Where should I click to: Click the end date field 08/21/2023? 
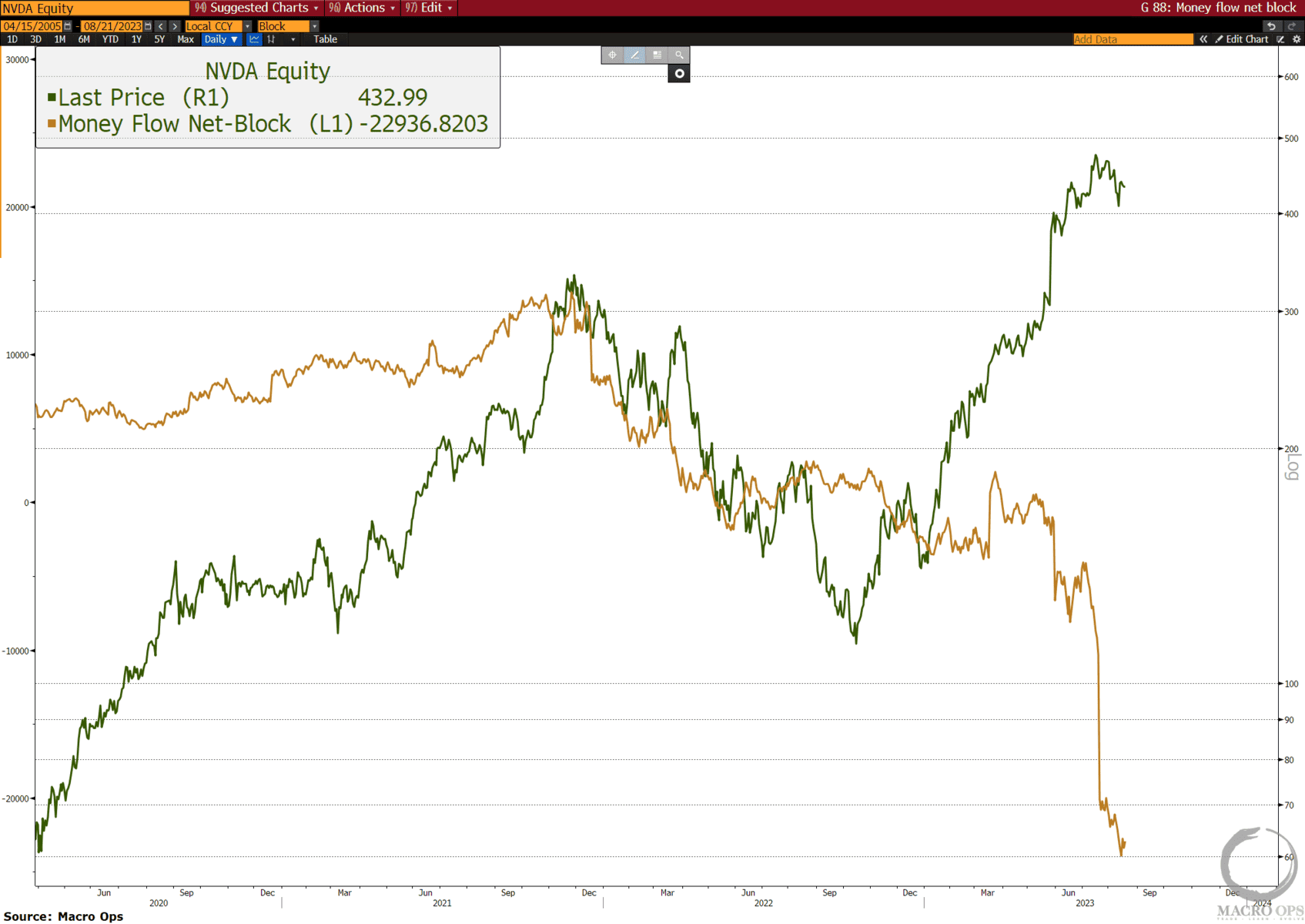(x=112, y=26)
